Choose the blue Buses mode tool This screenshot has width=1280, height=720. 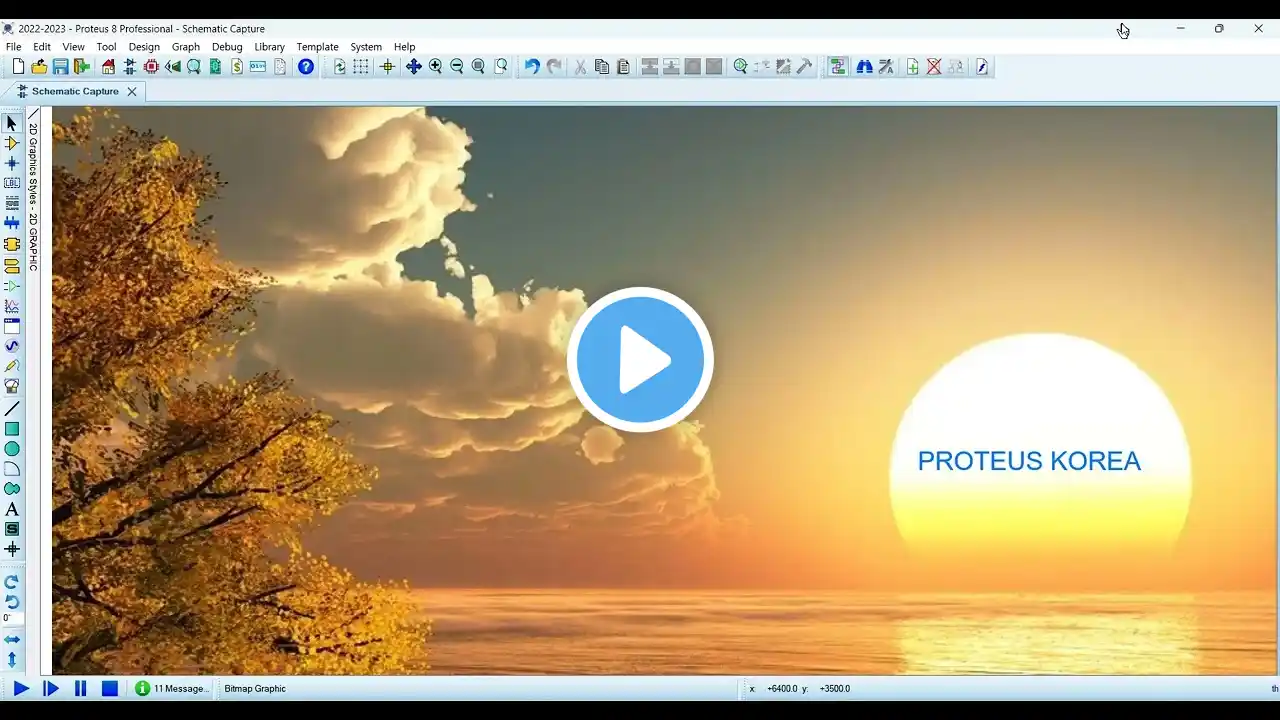[12, 224]
